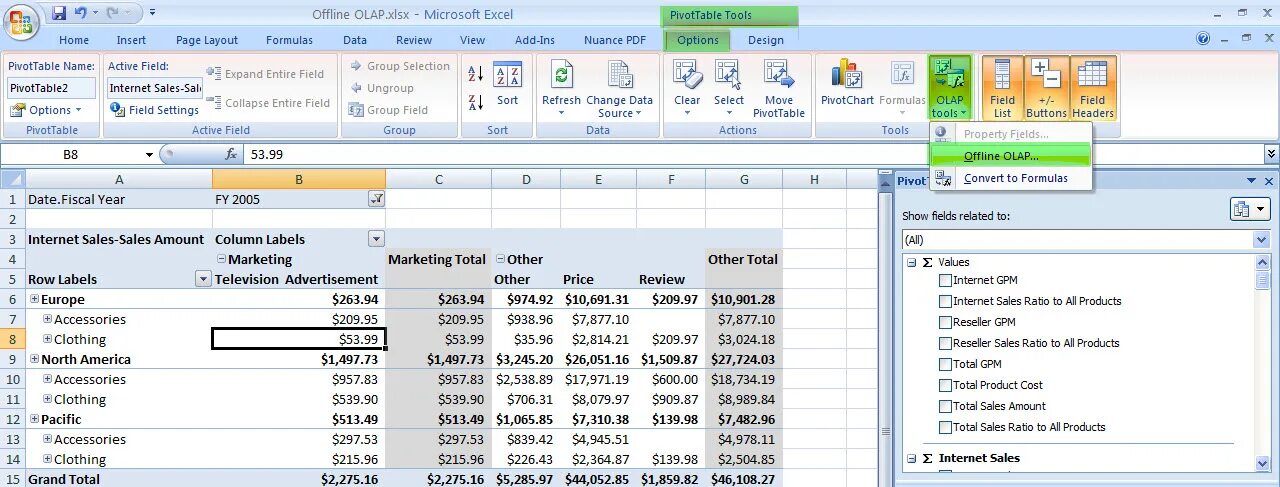This screenshot has height=487, width=1280.
Task: Click Collapse Entire Field
Action: pyautogui.click(x=268, y=103)
